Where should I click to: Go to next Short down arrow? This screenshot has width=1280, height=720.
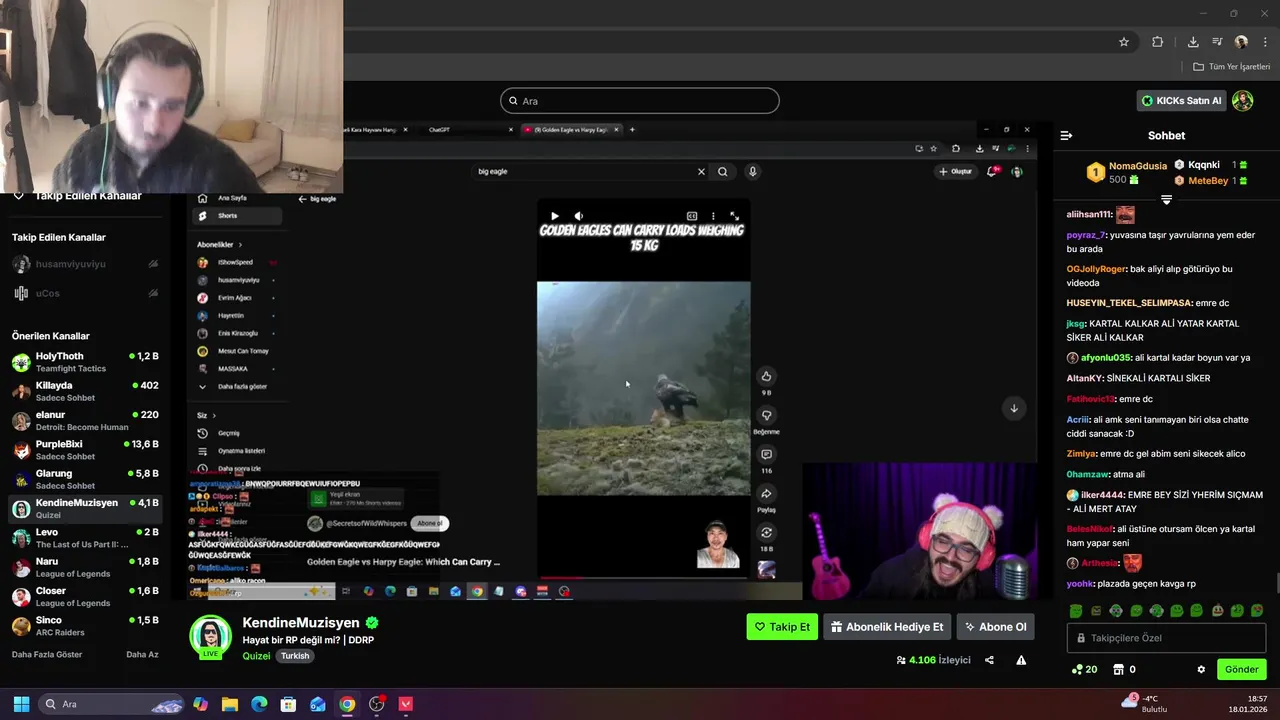click(x=1013, y=408)
